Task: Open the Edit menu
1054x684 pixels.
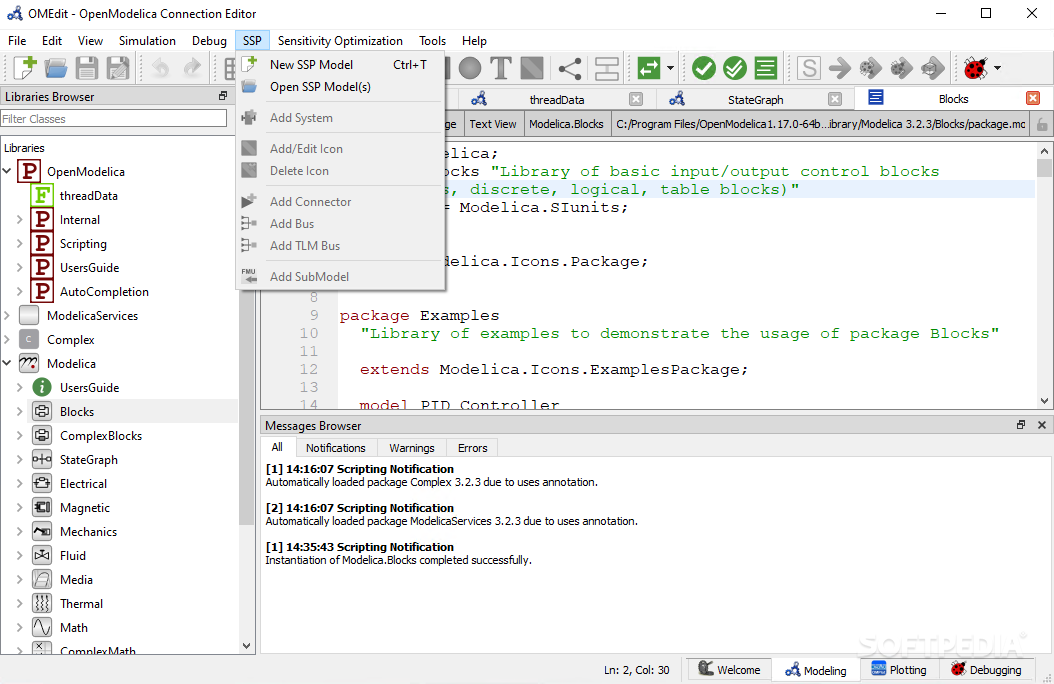Action: coord(52,41)
